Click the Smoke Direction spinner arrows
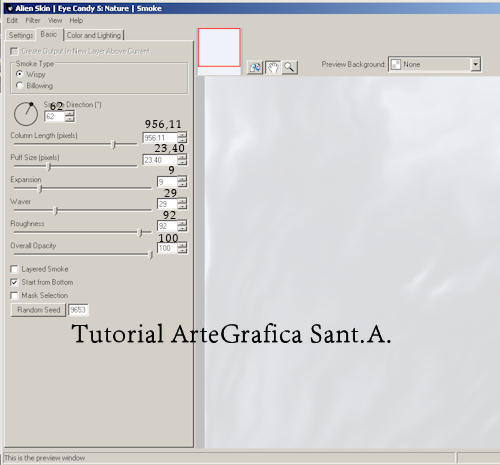This screenshot has width=500, height=465. [70, 116]
